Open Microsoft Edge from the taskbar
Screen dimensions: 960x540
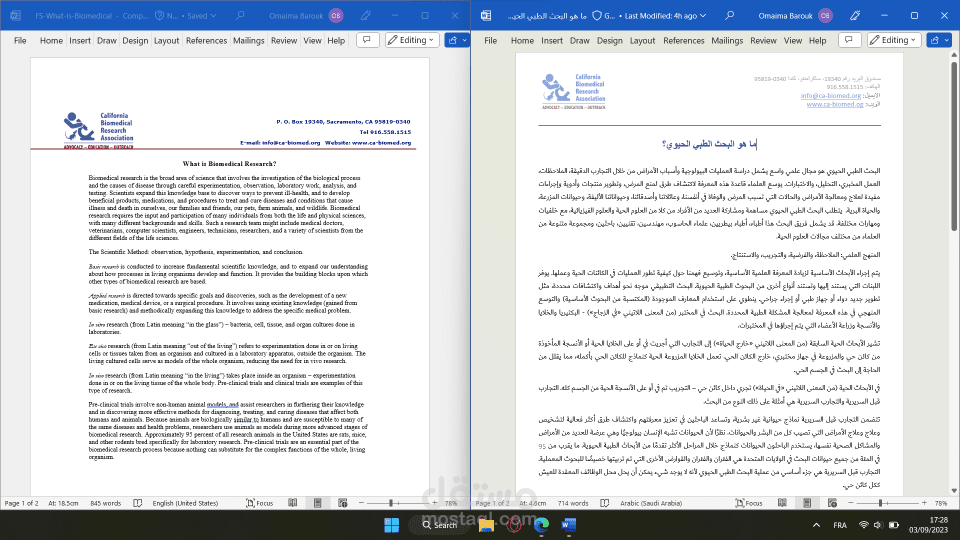[x=541, y=525]
